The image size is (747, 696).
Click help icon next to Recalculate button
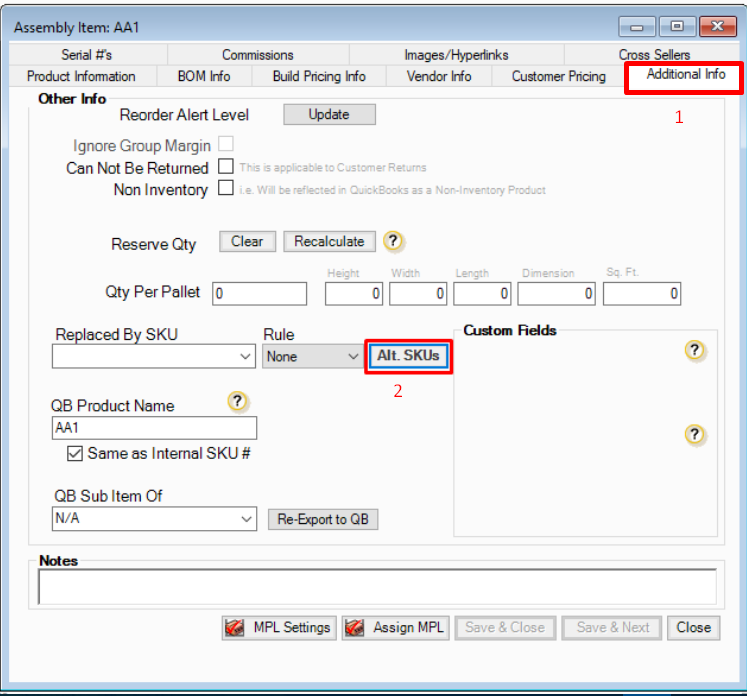pyautogui.click(x=394, y=241)
